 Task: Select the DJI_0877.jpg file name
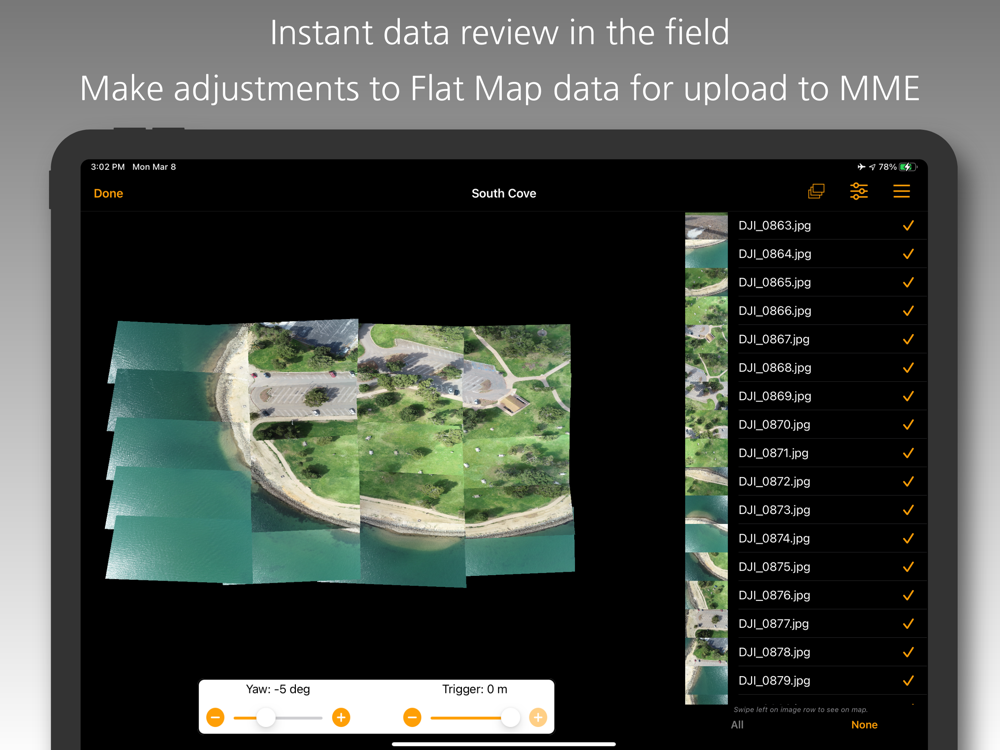pyautogui.click(x=774, y=624)
